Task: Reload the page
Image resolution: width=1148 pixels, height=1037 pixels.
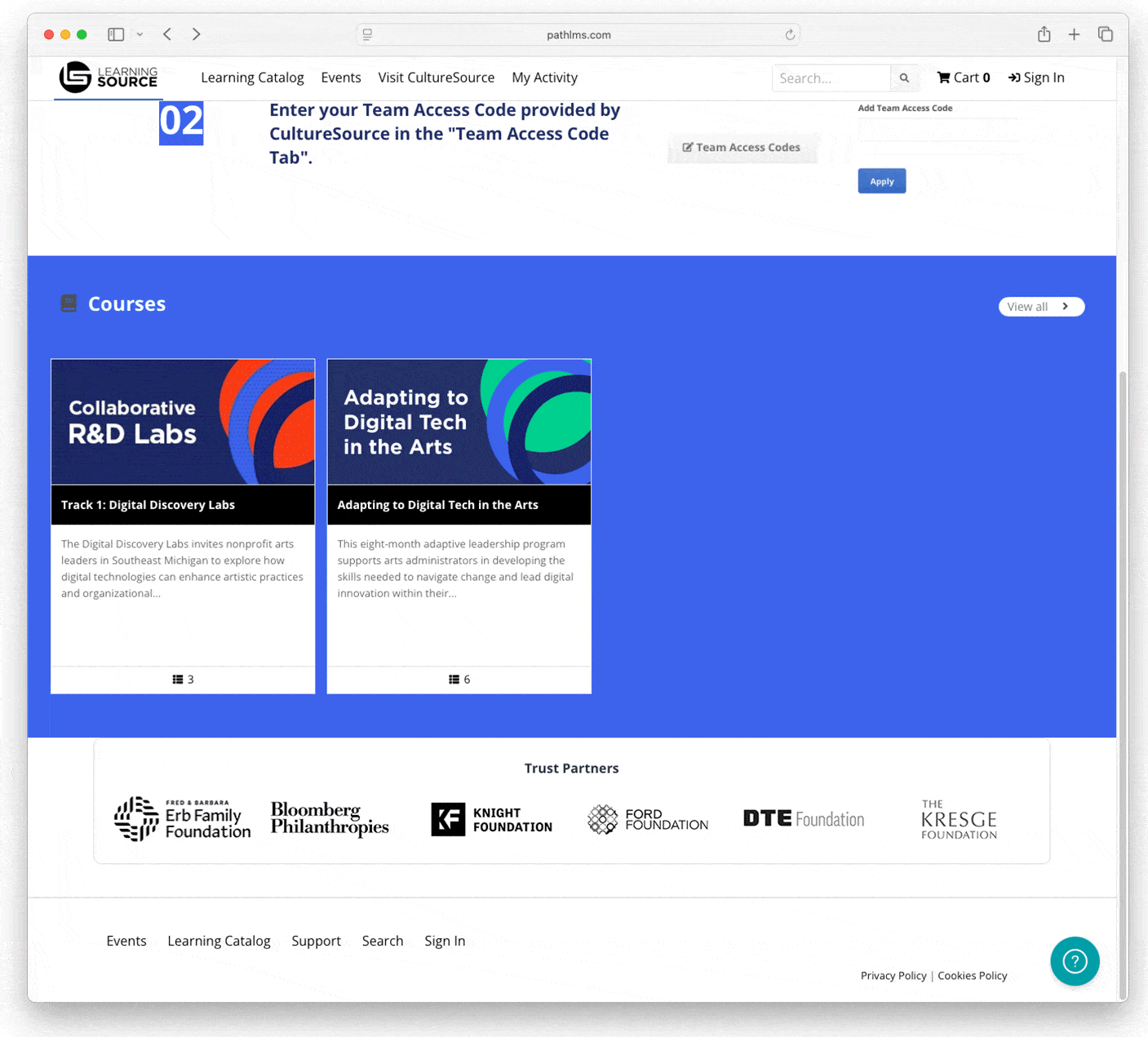Action: point(790,34)
